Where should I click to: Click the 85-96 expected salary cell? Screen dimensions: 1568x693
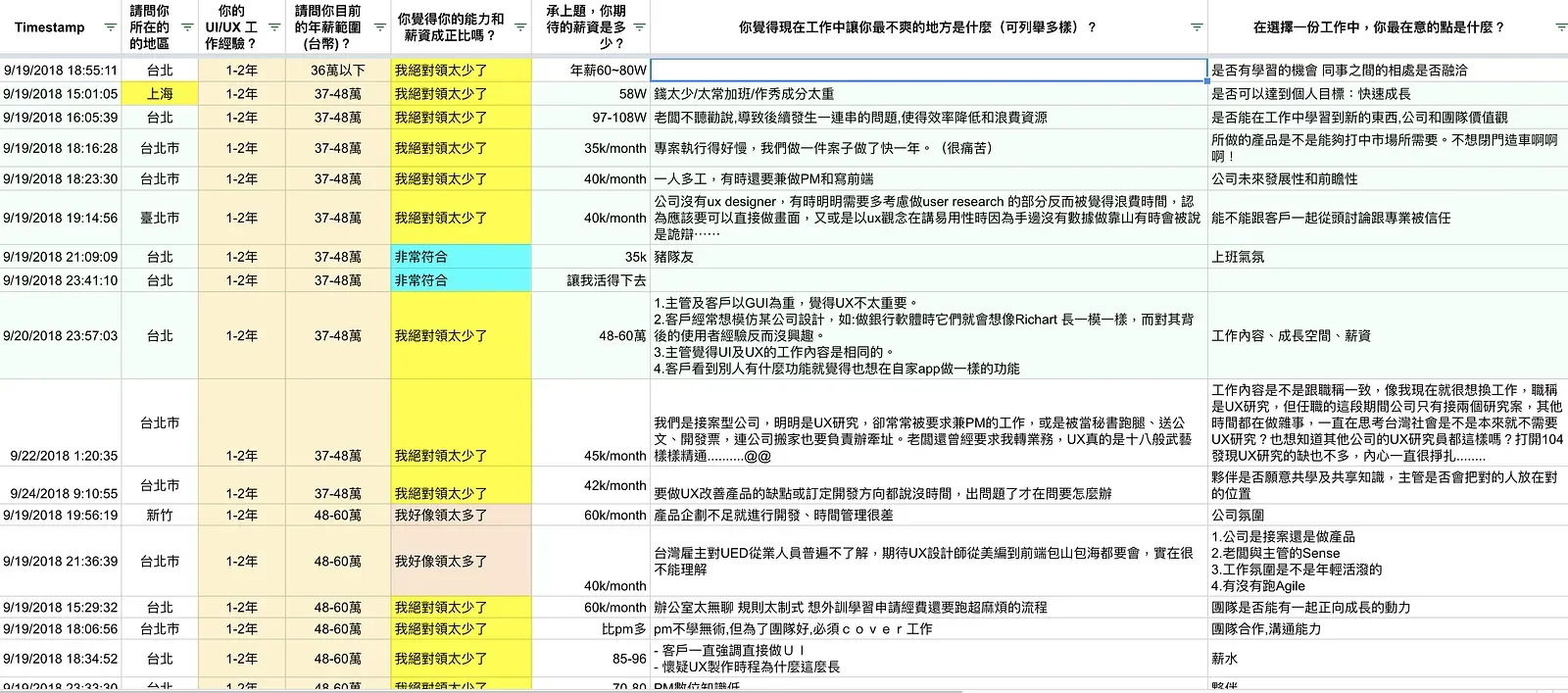point(591,659)
